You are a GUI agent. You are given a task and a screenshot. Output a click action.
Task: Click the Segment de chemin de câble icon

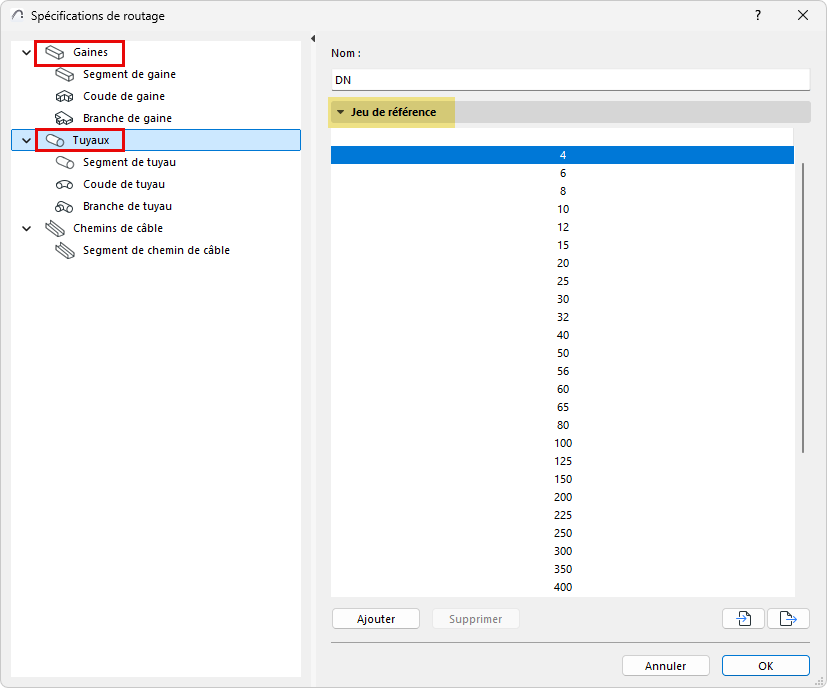click(64, 251)
